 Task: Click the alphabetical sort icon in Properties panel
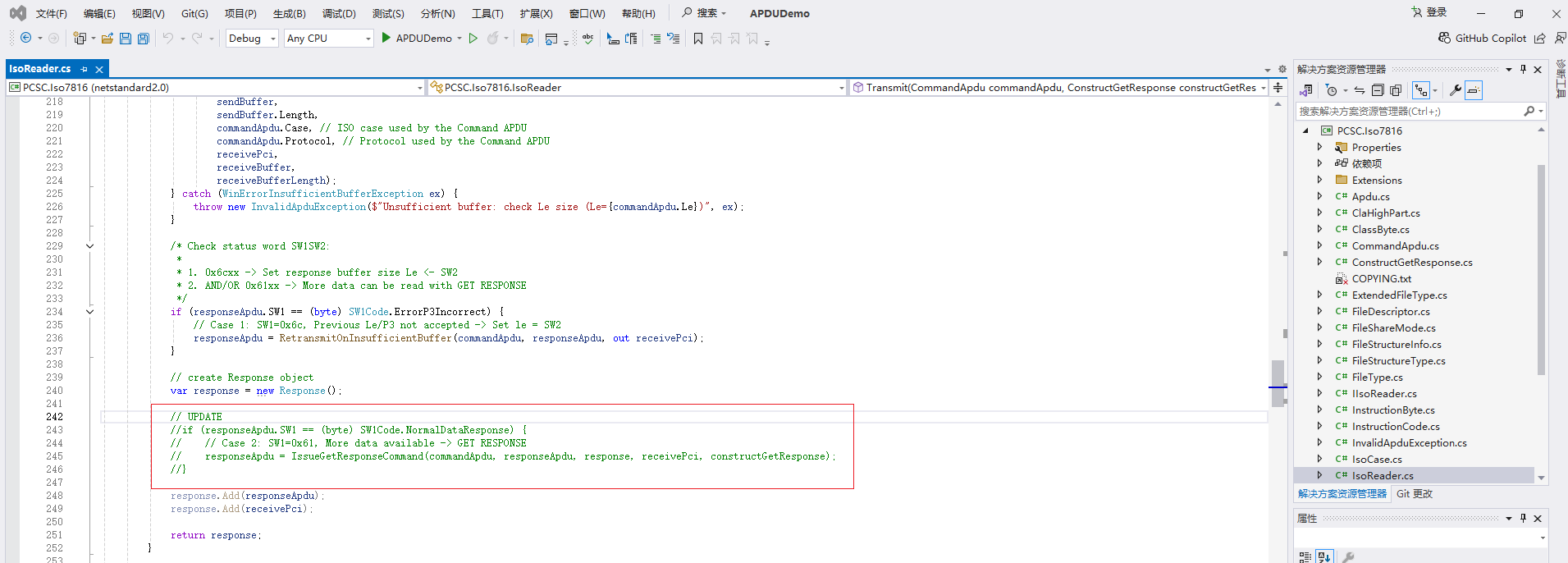click(x=1324, y=556)
